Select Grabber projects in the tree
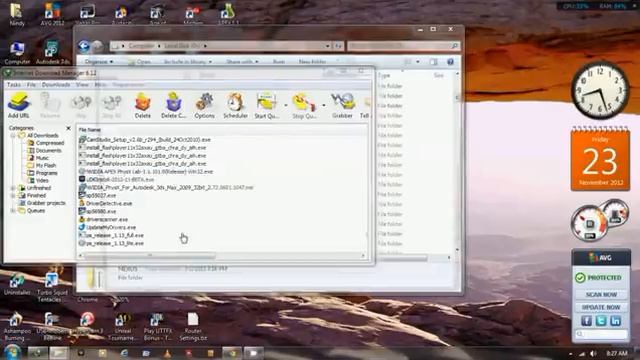640x360 pixels. pyautogui.click(x=46, y=203)
